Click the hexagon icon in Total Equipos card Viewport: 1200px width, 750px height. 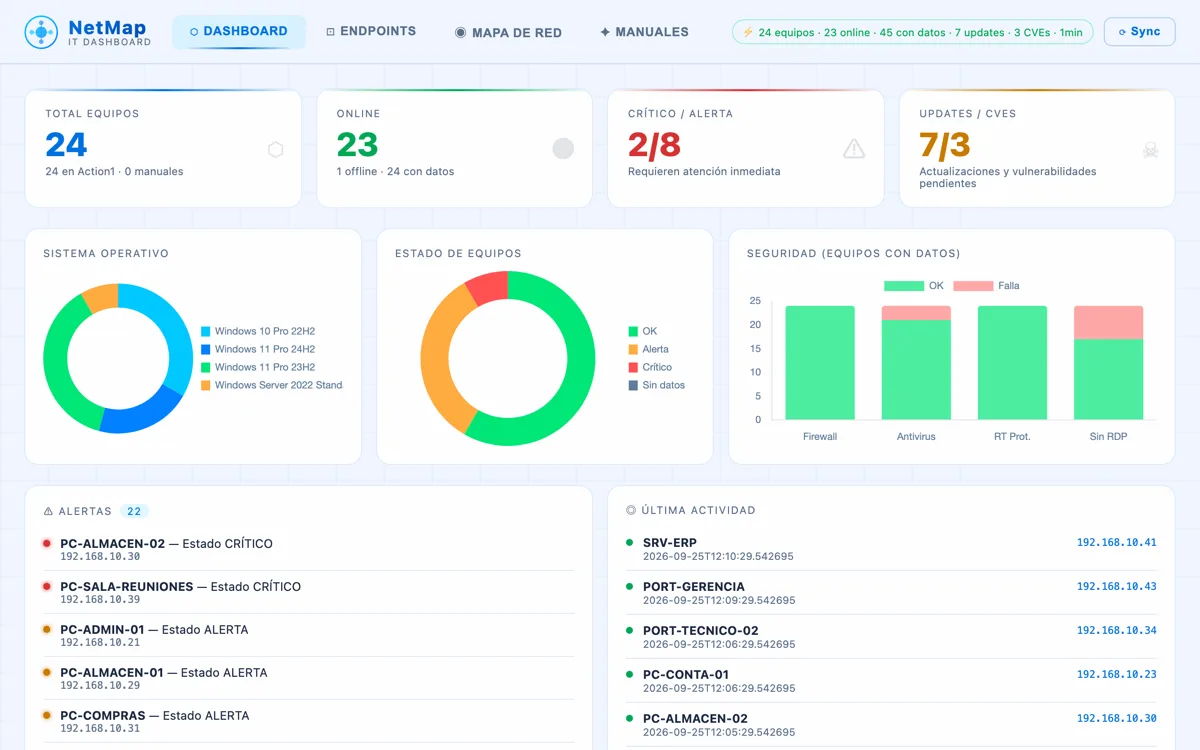click(275, 150)
